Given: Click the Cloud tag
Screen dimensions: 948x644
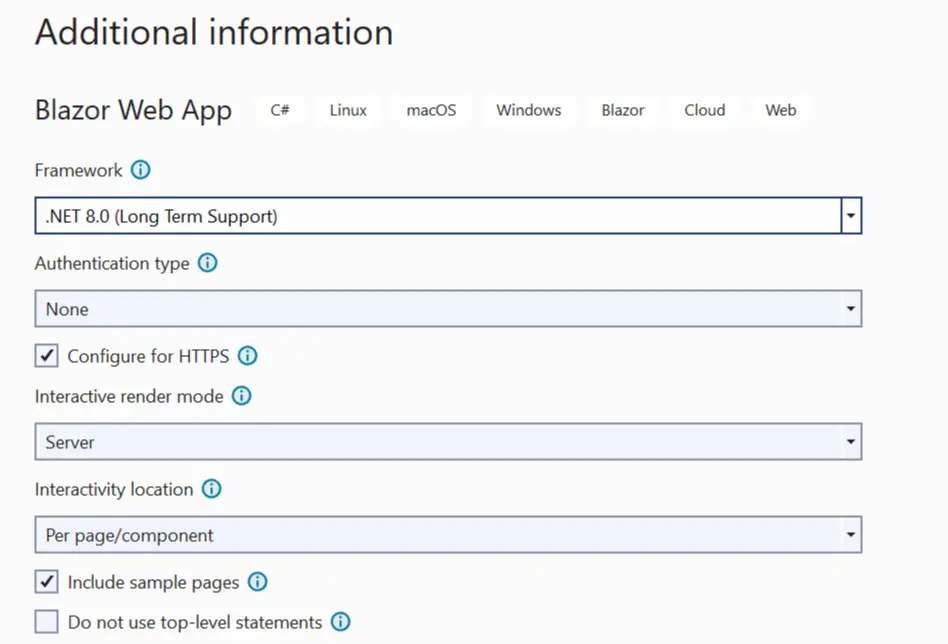Looking at the screenshot, I should pyautogui.click(x=705, y=110).
